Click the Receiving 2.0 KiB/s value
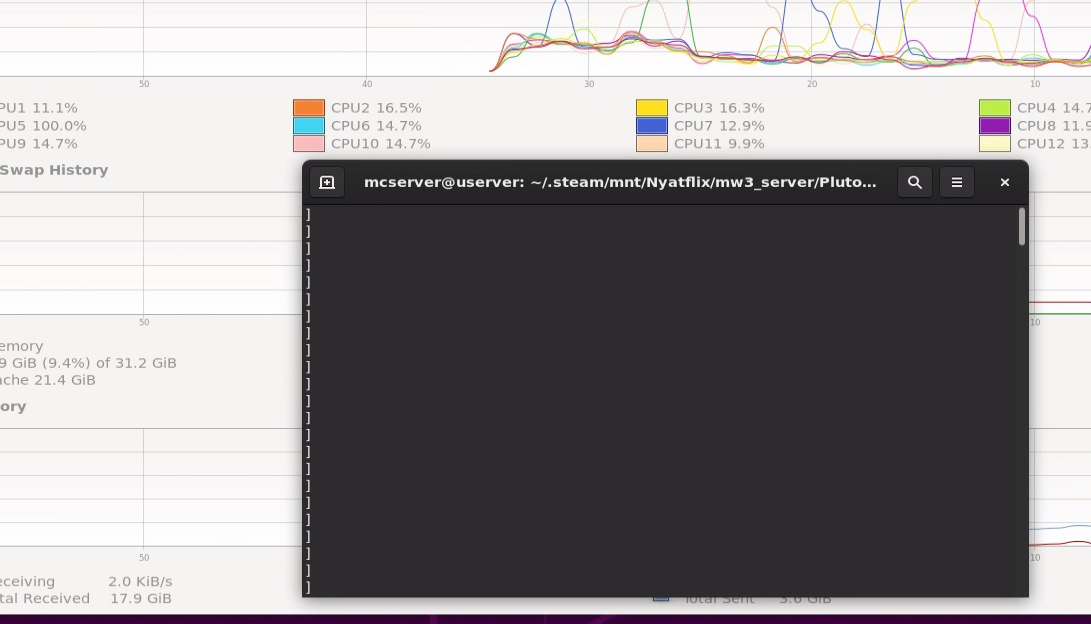1091x624 pixels. tap(140, 582)
